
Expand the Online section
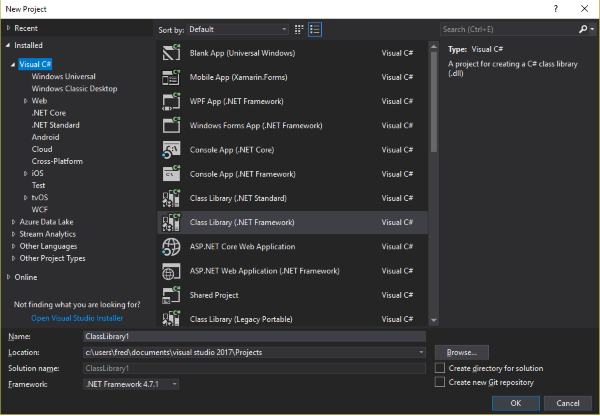coord(8,277)
